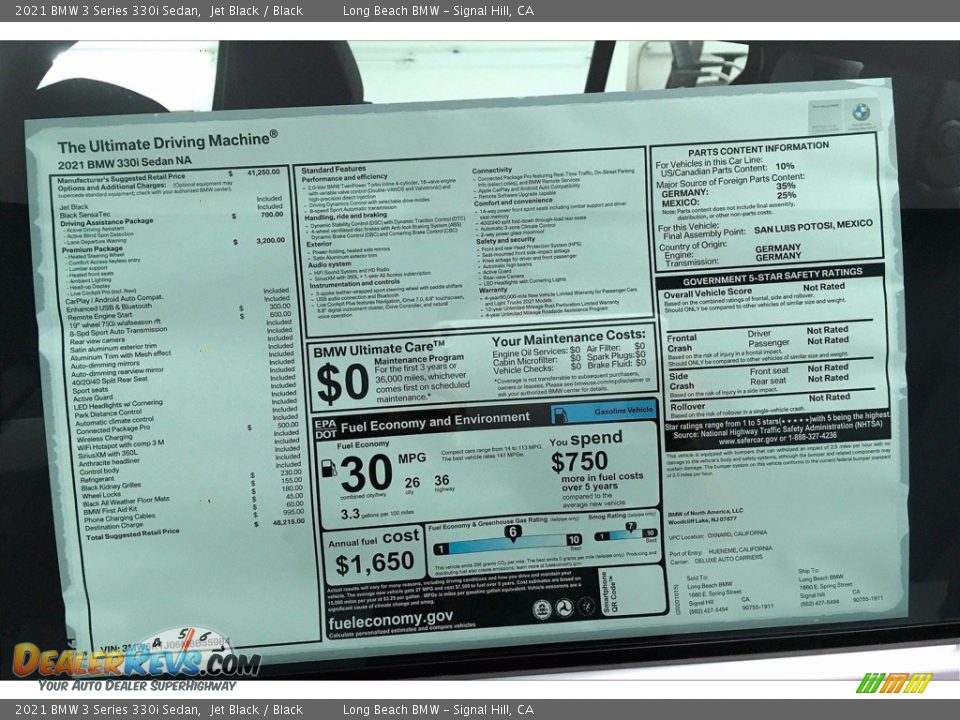Click the 'Safety and security' heading

[x=506, y=241]
